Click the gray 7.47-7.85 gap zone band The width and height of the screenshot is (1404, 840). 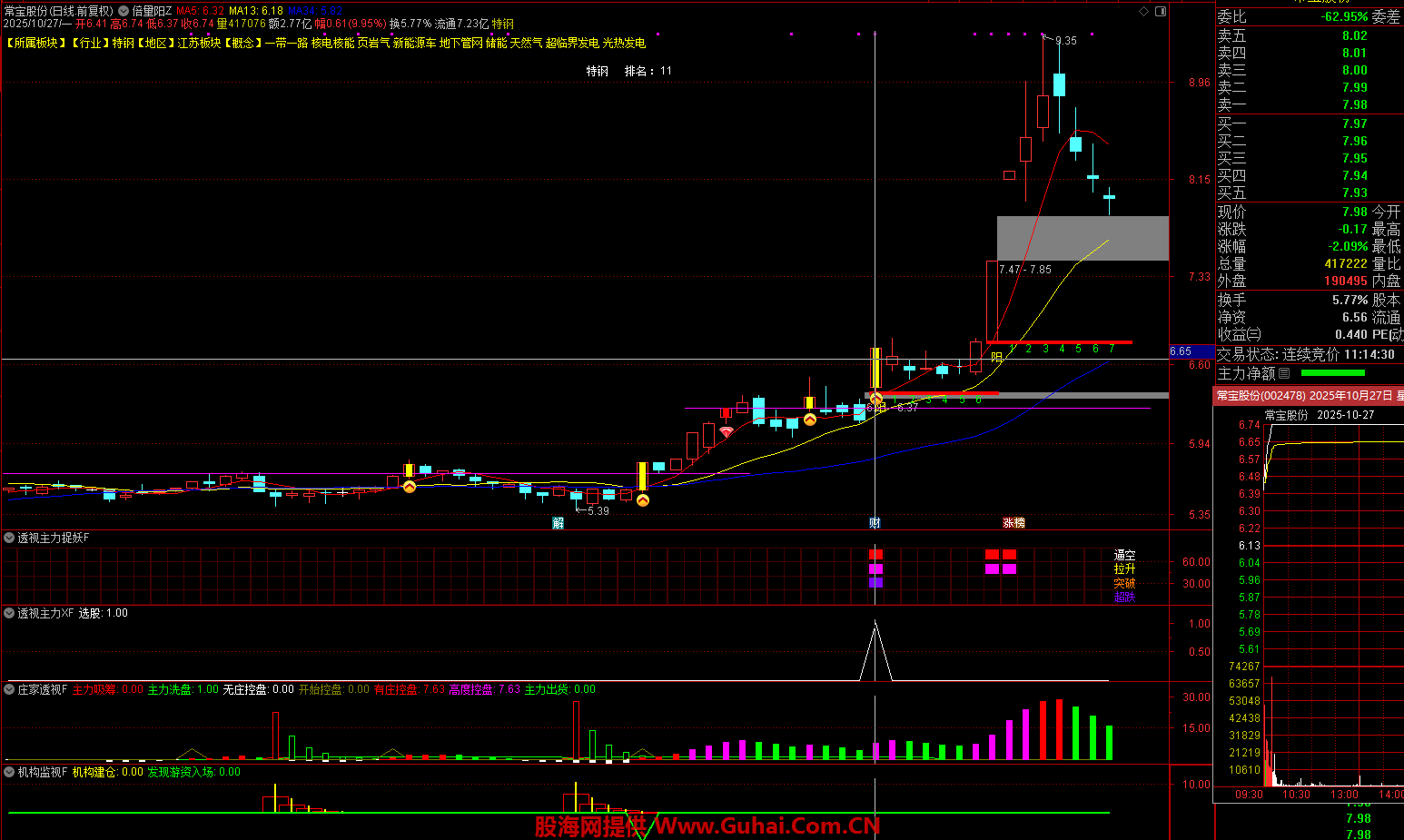click(x=1083, y=238)
